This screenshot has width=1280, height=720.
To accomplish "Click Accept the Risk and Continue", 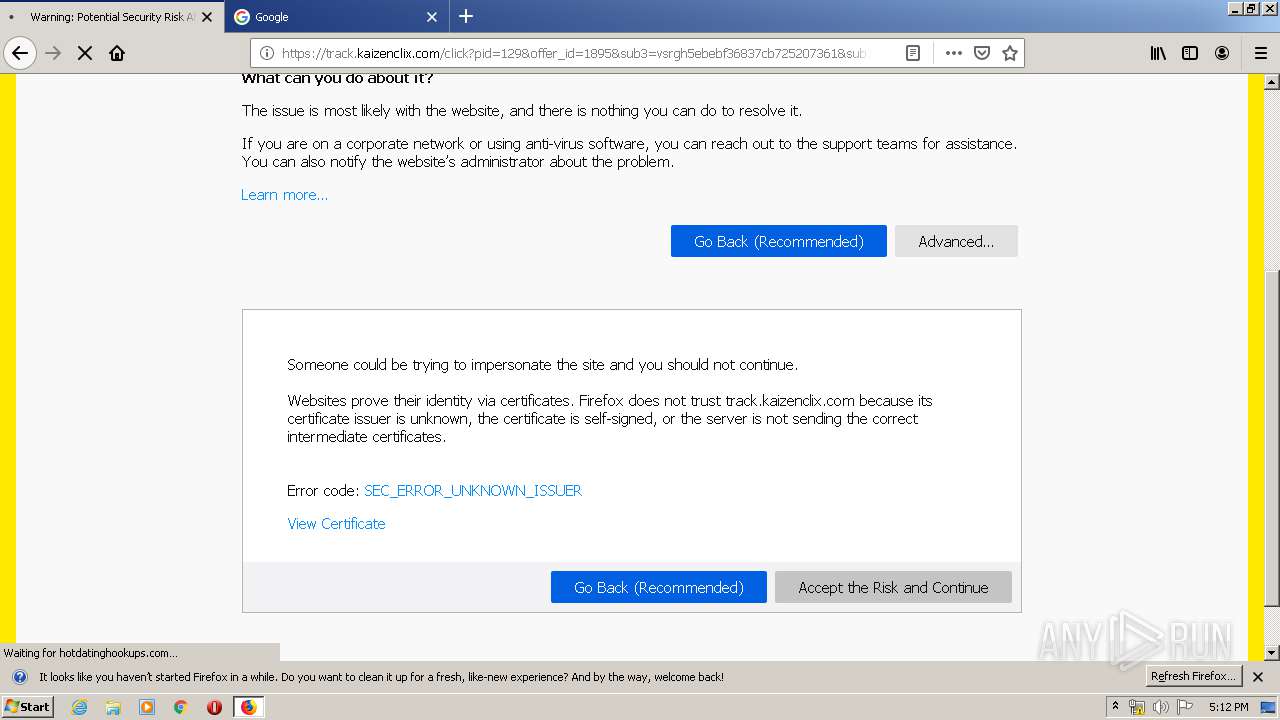I will coord(893,587).
